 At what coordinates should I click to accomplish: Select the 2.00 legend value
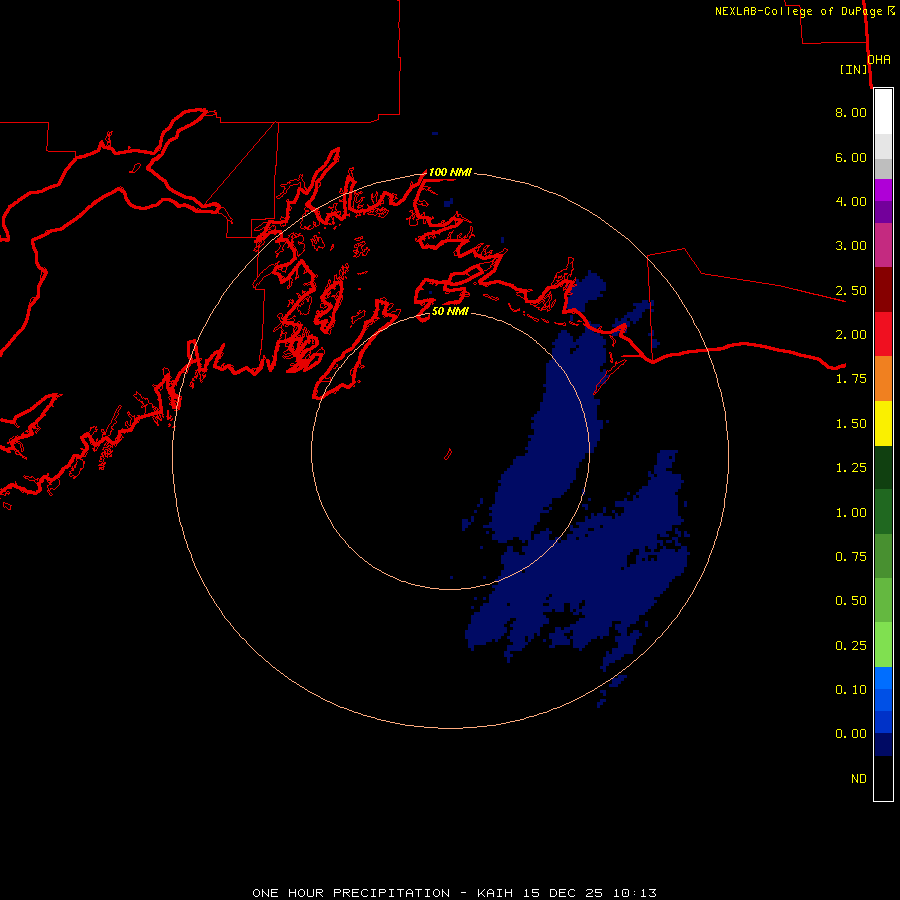tap(851, 335)
